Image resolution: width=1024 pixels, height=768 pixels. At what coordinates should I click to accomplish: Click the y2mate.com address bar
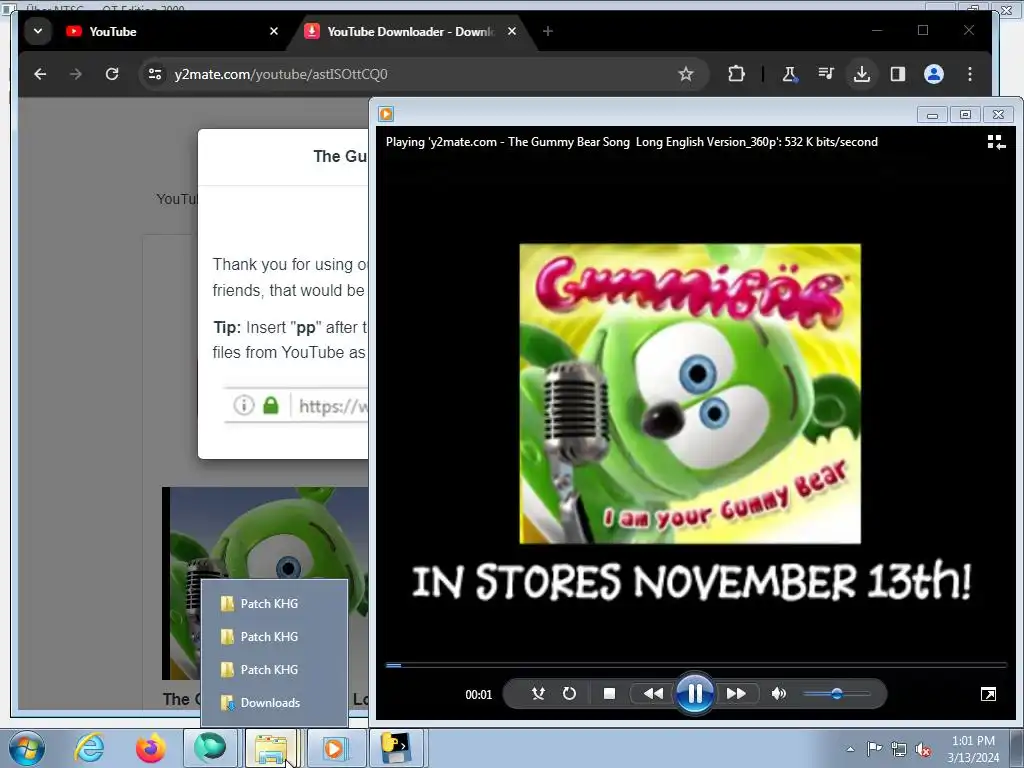(x=424, y=74)
